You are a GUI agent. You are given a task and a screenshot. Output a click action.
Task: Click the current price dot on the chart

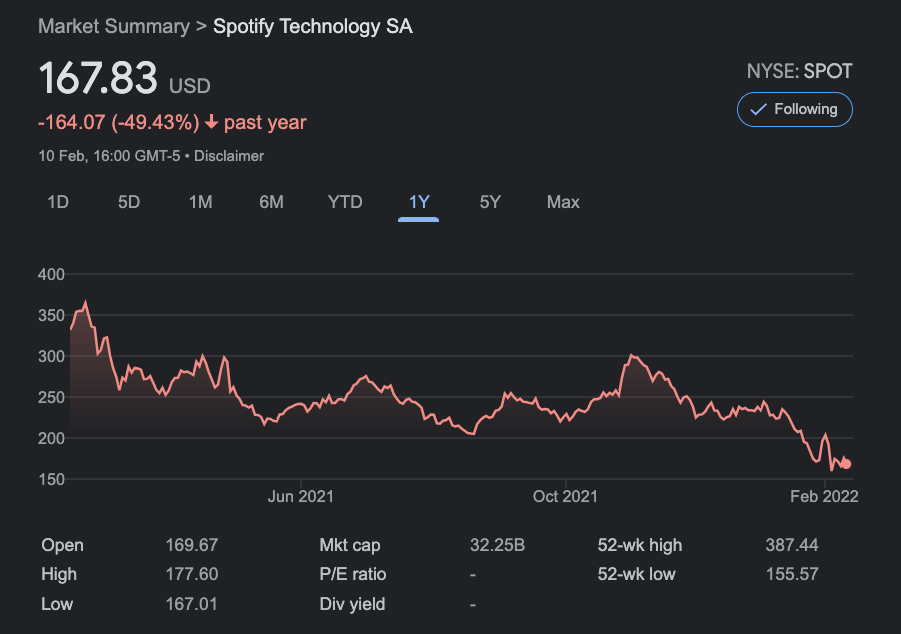click(x=846, y=463)
